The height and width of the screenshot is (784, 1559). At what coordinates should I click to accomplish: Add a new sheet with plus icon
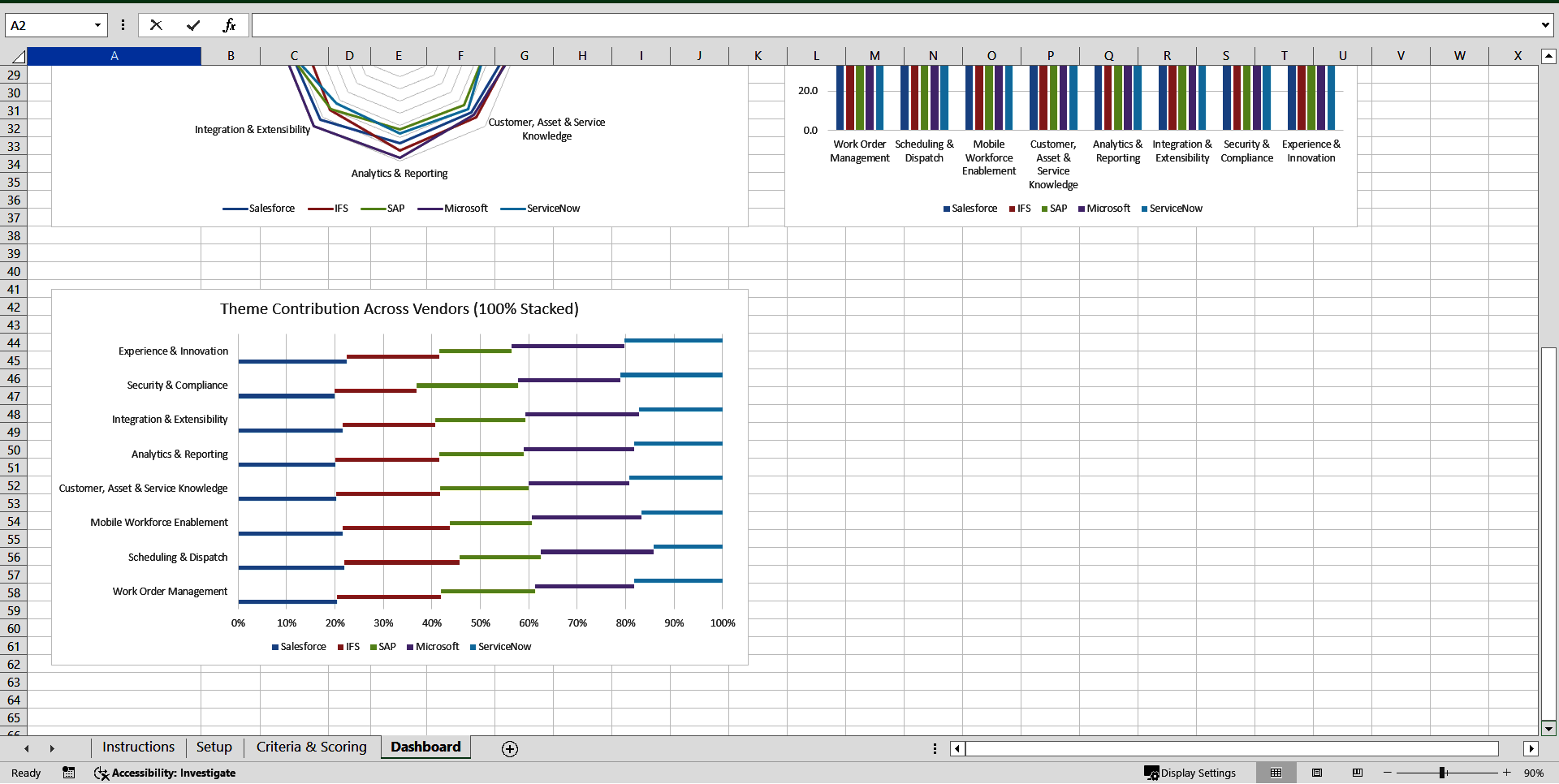[x=510, y=748]
